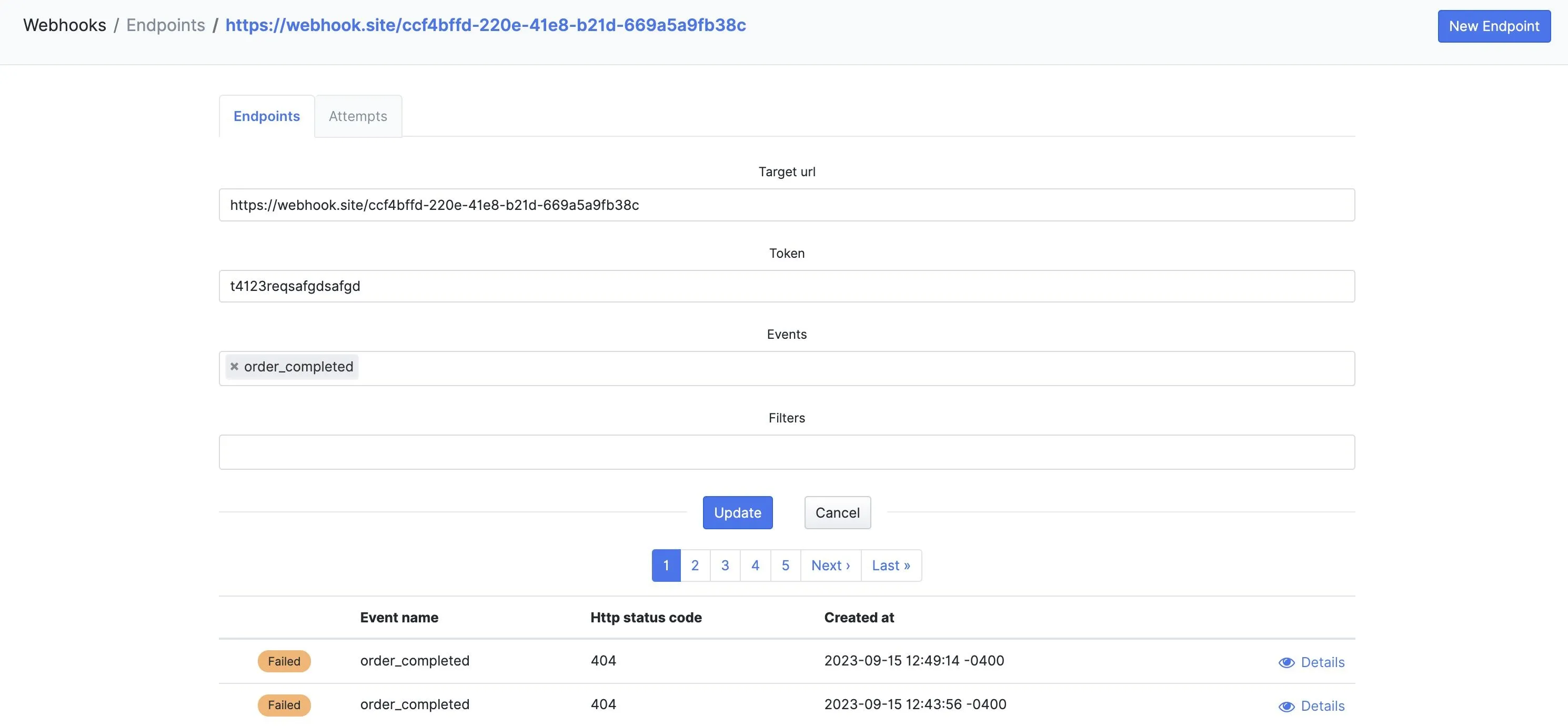
Task: Remove the order_completed event tag
Action: point(234,366)
